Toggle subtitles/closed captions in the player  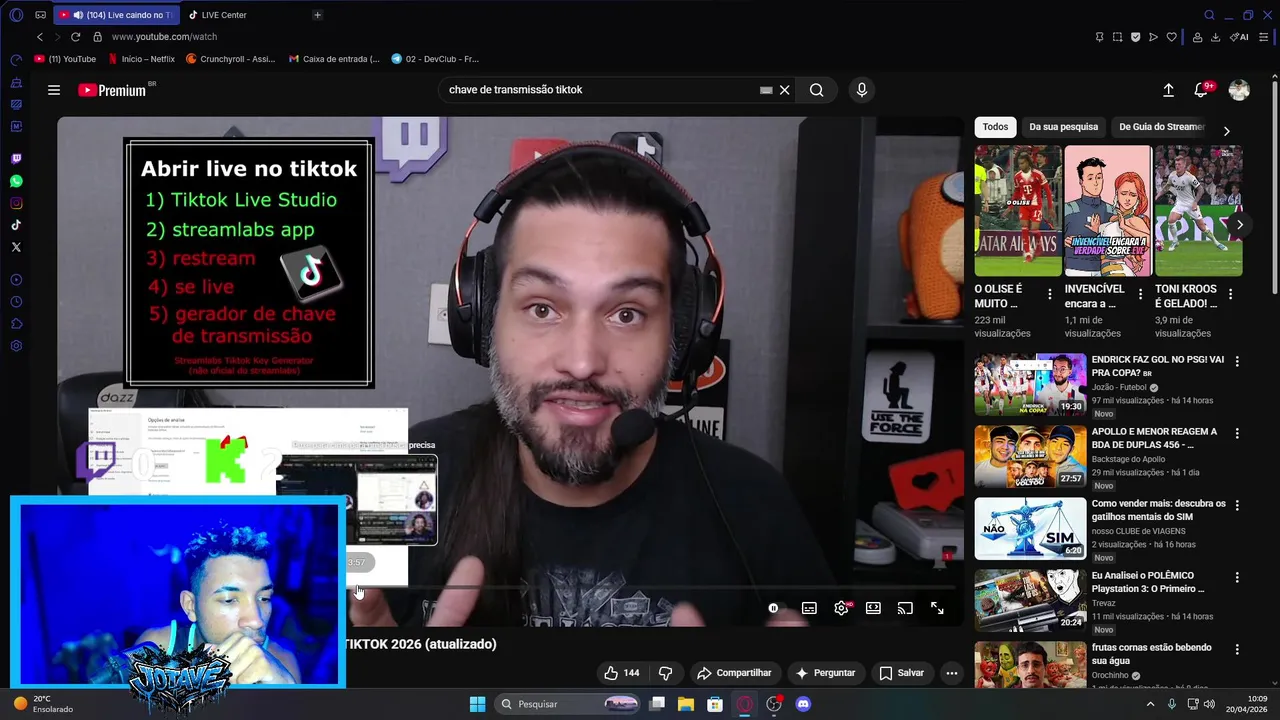click(809, 608)
